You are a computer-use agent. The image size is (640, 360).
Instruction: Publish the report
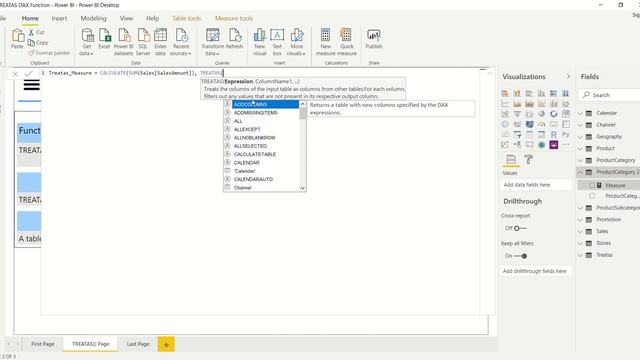pos(374,39)
